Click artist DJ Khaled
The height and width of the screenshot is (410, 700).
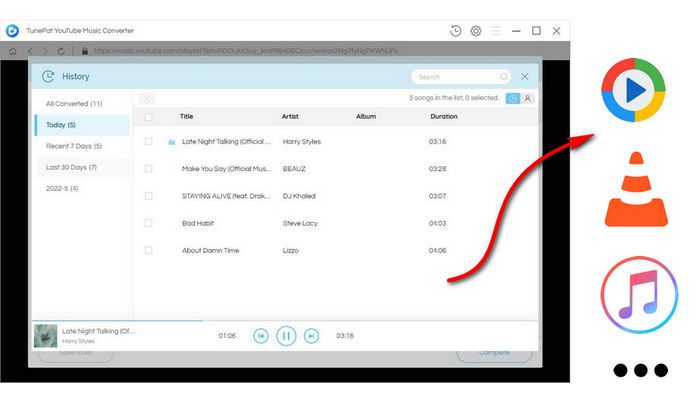[x=299, y=196]
